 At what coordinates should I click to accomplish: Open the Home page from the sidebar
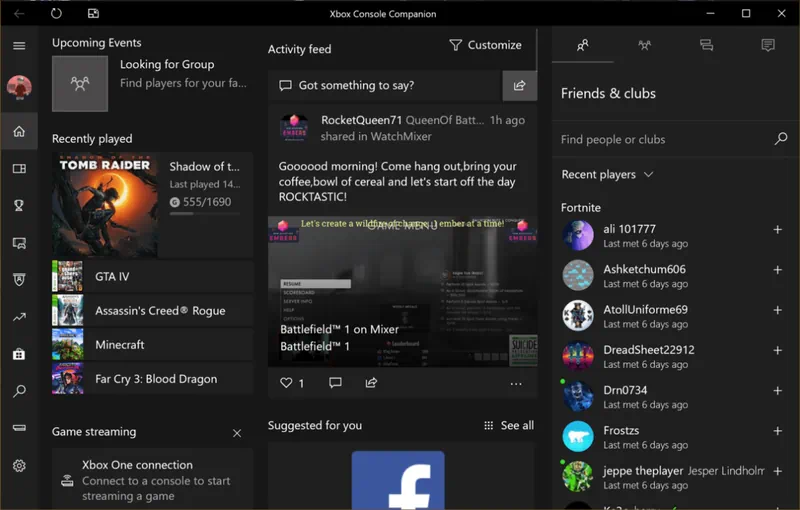[19, 132]
